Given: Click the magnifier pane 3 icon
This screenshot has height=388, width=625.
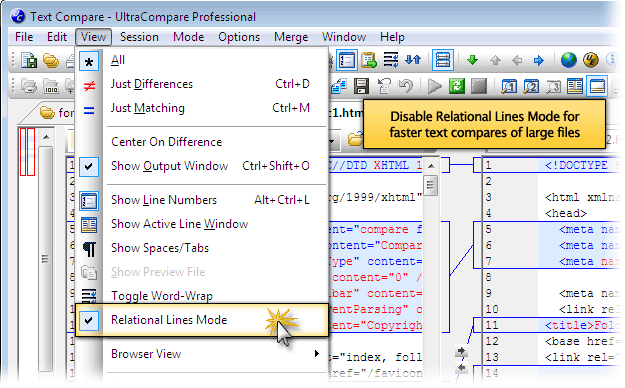Looking at the screenshot, I should coord(553,86).
